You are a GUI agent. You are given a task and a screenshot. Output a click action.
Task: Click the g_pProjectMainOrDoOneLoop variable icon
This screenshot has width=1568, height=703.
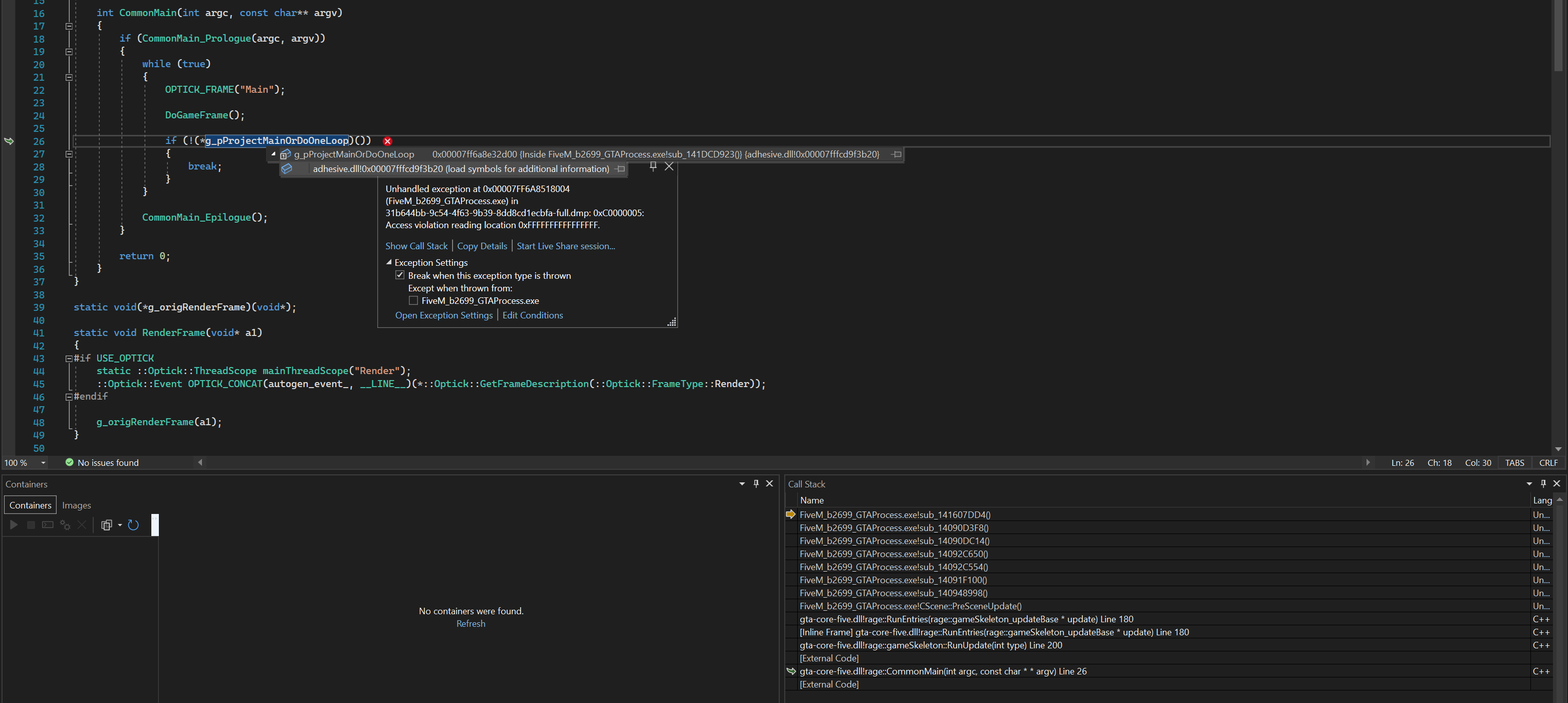(285, 155)
